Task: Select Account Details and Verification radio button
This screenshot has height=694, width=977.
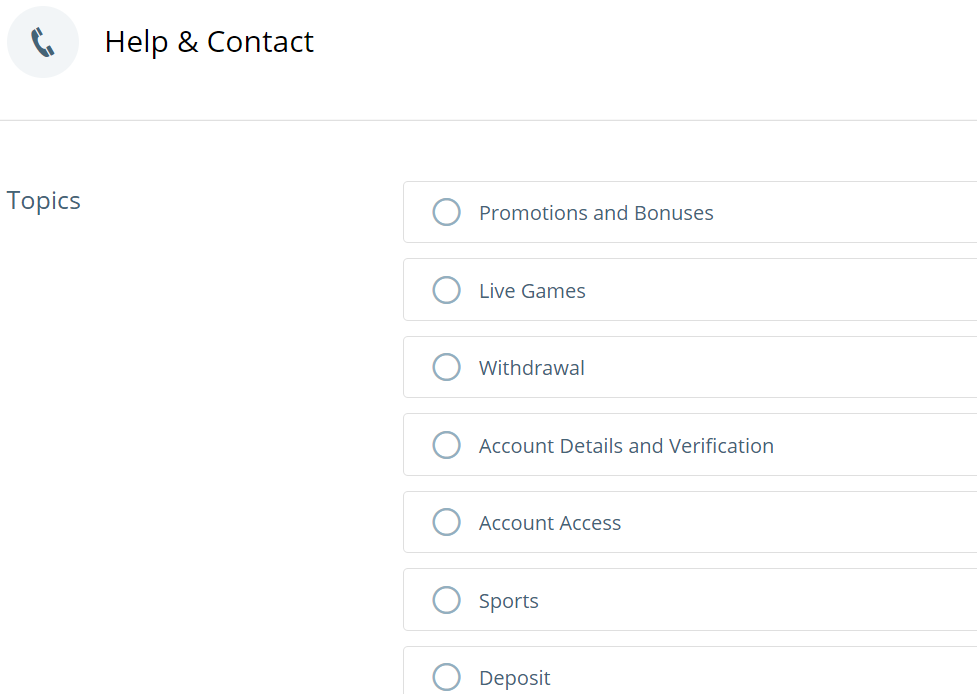Action: (447, 445)
